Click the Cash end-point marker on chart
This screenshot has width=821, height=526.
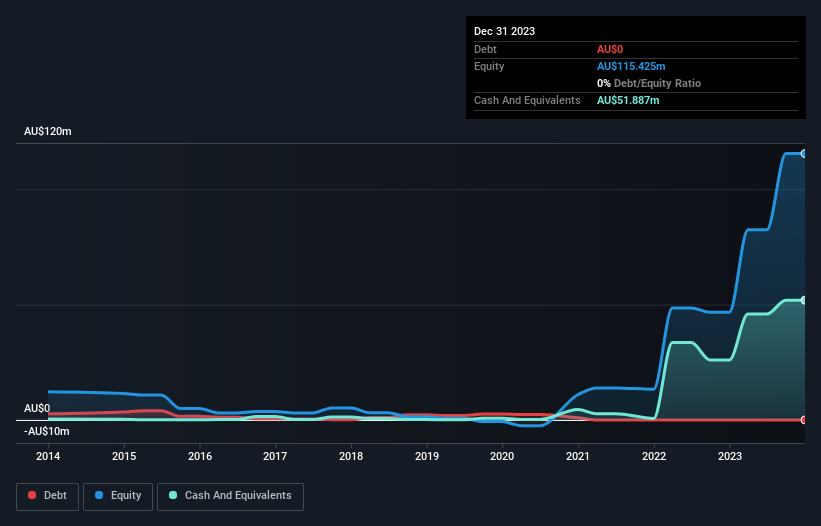coord(803,300)
